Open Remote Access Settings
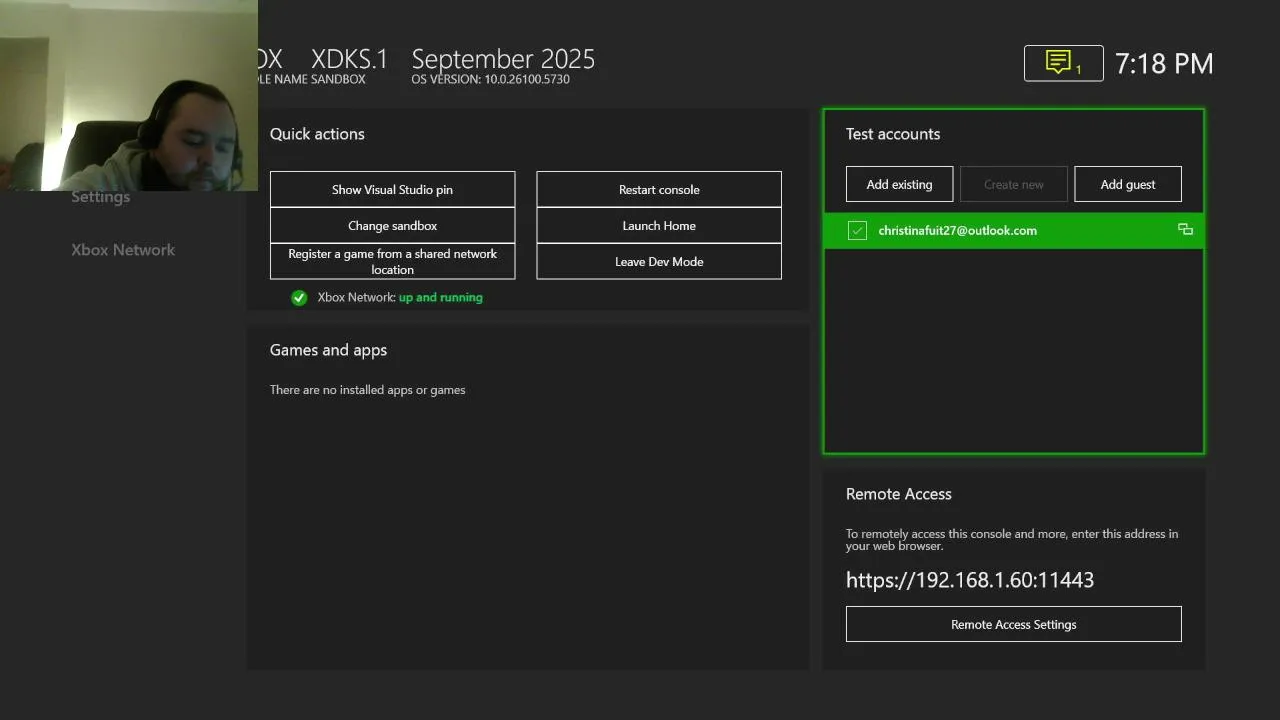 (x=1013, y=625)
